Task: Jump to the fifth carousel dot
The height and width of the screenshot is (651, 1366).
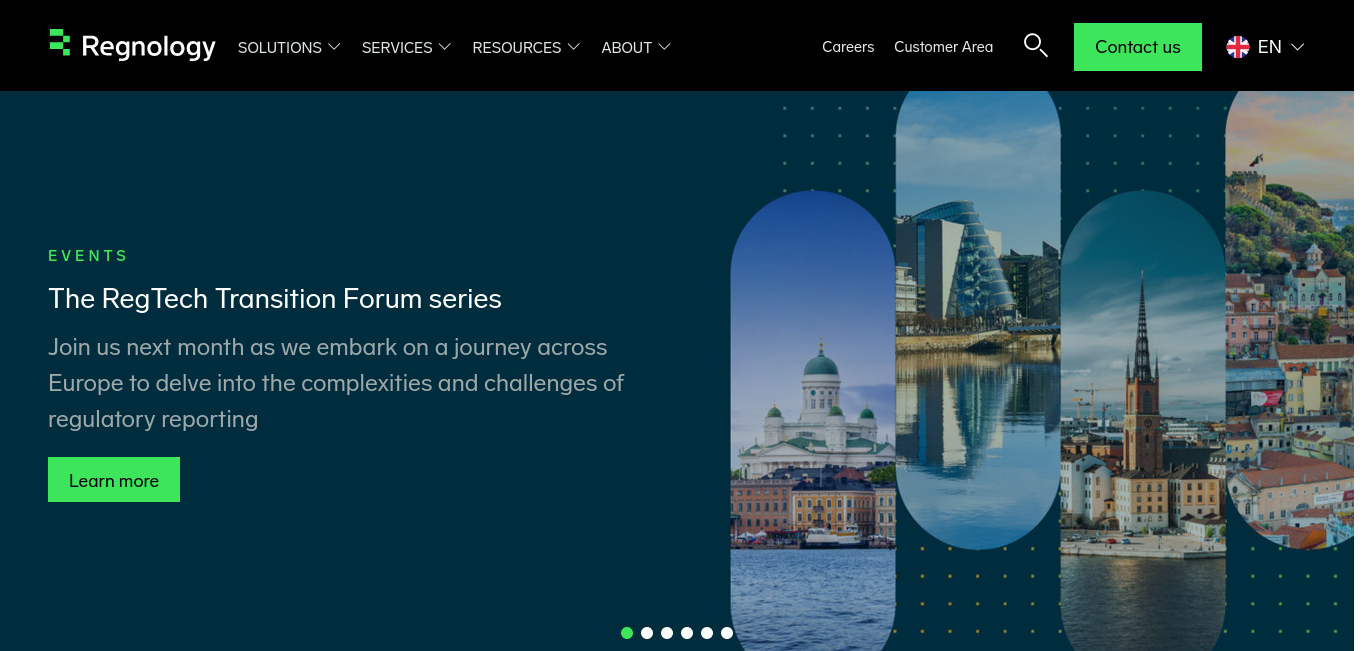Action: [x=707, y=633]
